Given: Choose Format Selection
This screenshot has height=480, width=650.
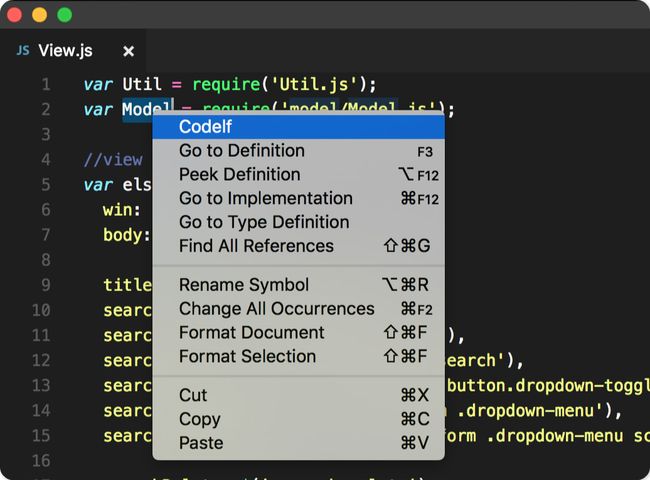Looking at the screenshot, I should tap(298, 356).
